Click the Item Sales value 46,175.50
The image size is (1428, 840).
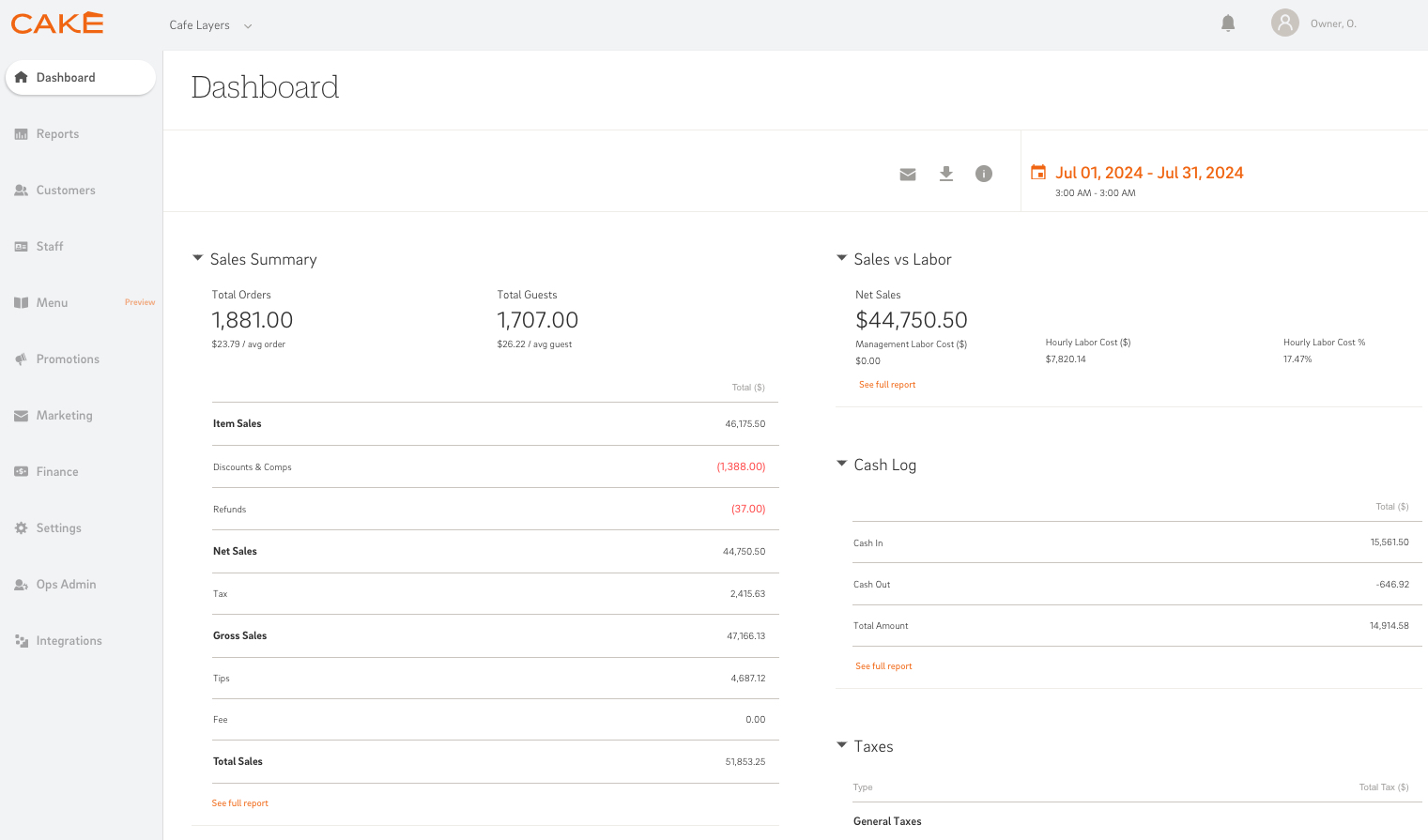tap(745, 424)
